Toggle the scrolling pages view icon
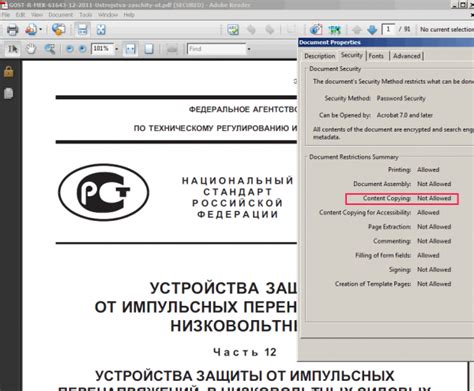This screenshot has width=474, height=391. click(x=82, y=30)
